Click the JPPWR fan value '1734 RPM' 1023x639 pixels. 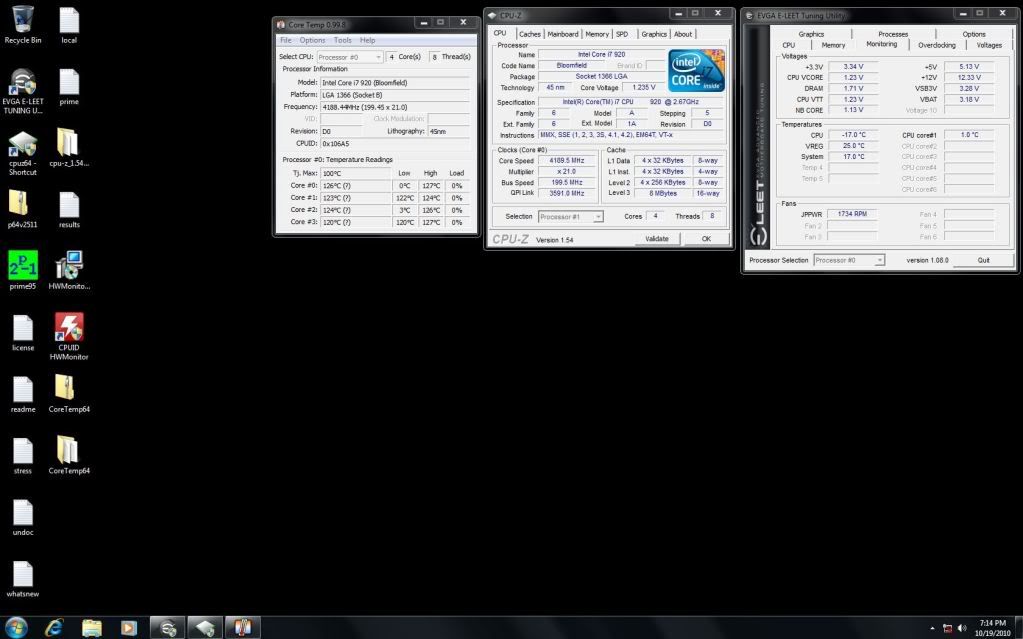852,214
